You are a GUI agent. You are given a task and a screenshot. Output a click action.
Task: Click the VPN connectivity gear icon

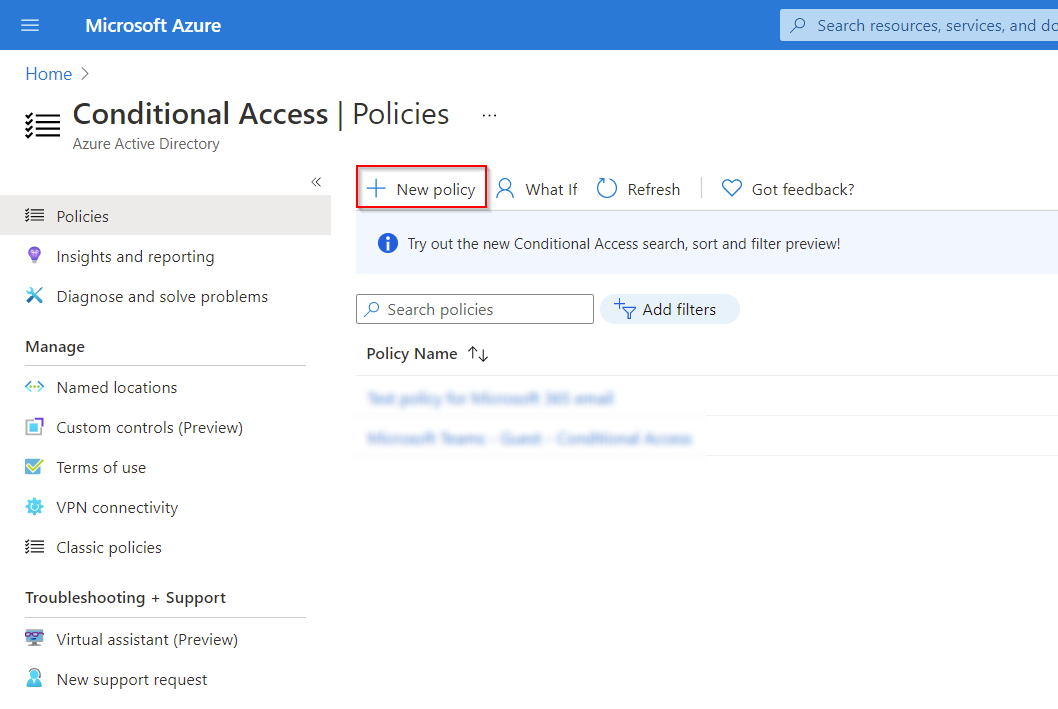[34, 507]
